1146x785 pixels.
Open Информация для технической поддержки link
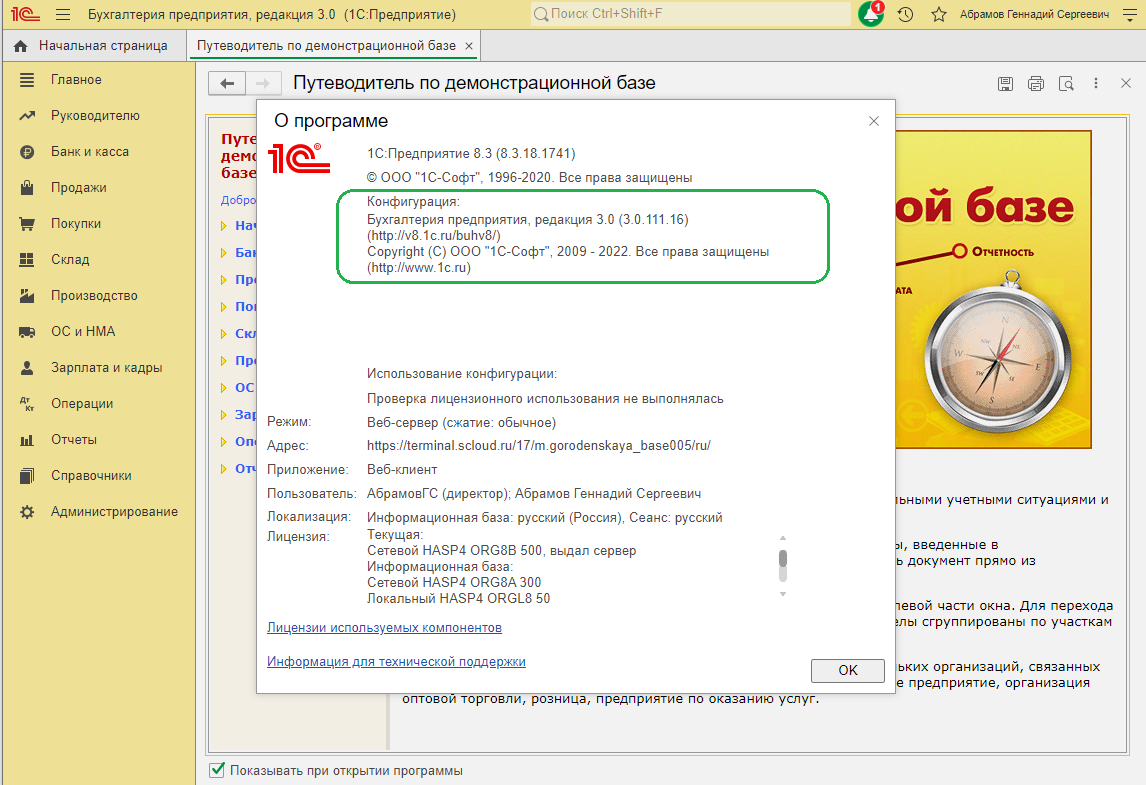coord(396,661)
